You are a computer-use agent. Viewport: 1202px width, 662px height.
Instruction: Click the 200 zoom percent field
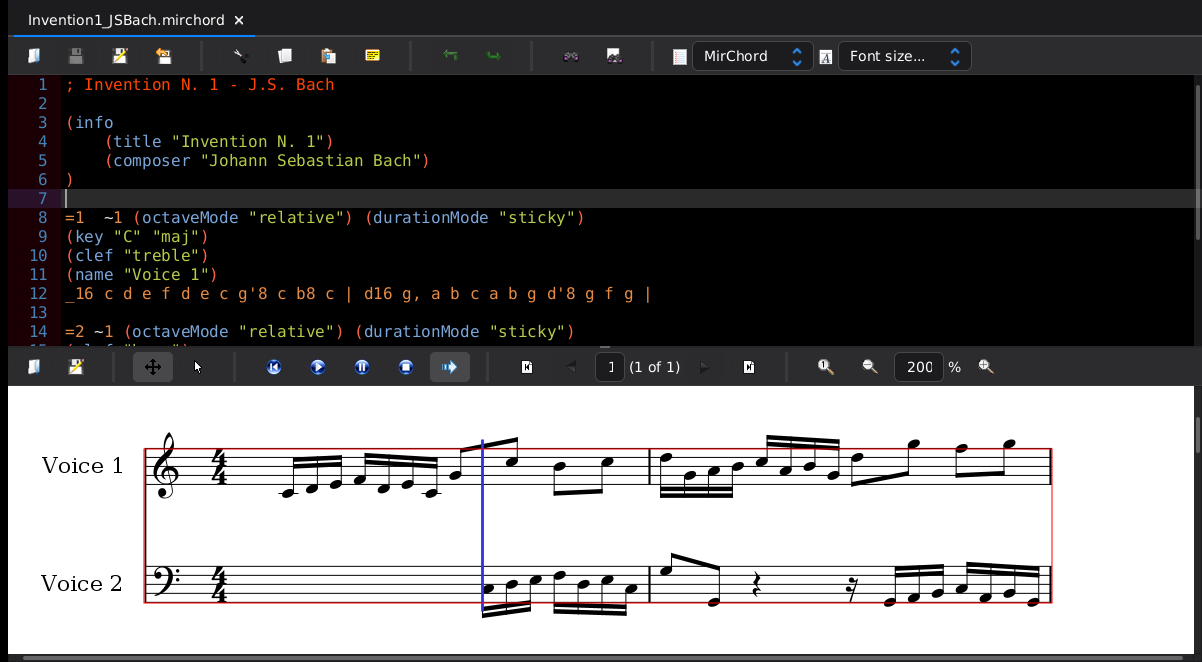(x=918, y=367)
